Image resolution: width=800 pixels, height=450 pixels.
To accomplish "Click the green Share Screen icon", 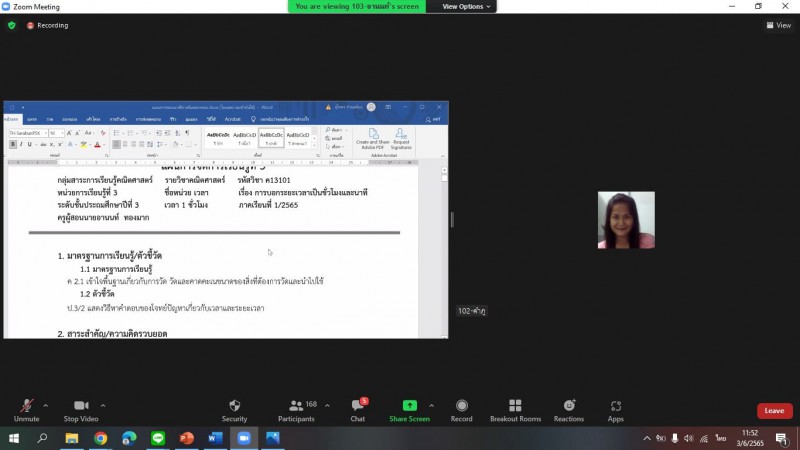I will 410,405.
